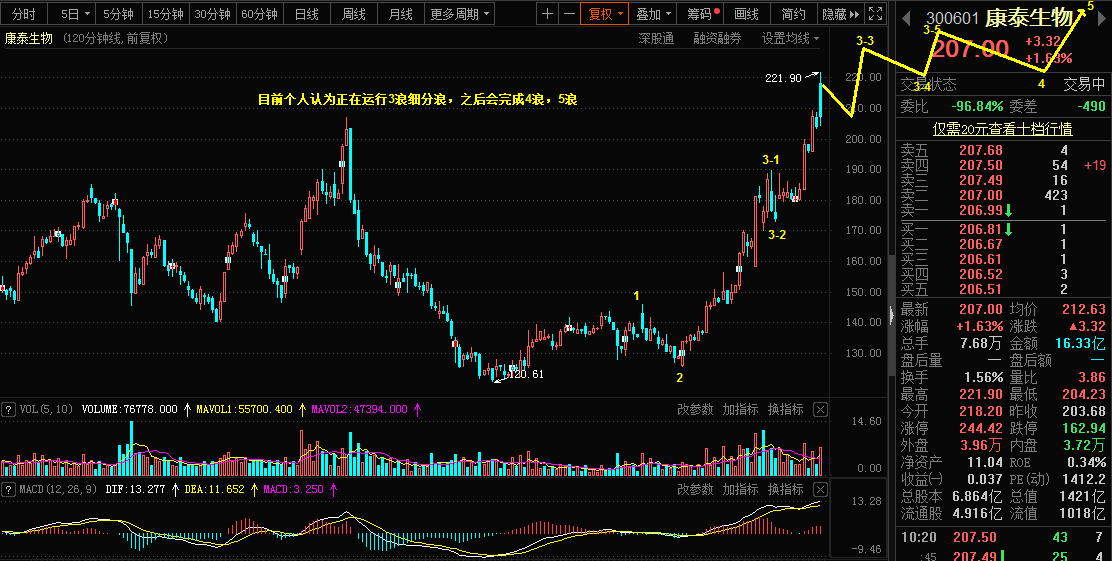The image size is (1112, 561).
Task: Click 加指标 in VOL panel
Action: (740, 409)
